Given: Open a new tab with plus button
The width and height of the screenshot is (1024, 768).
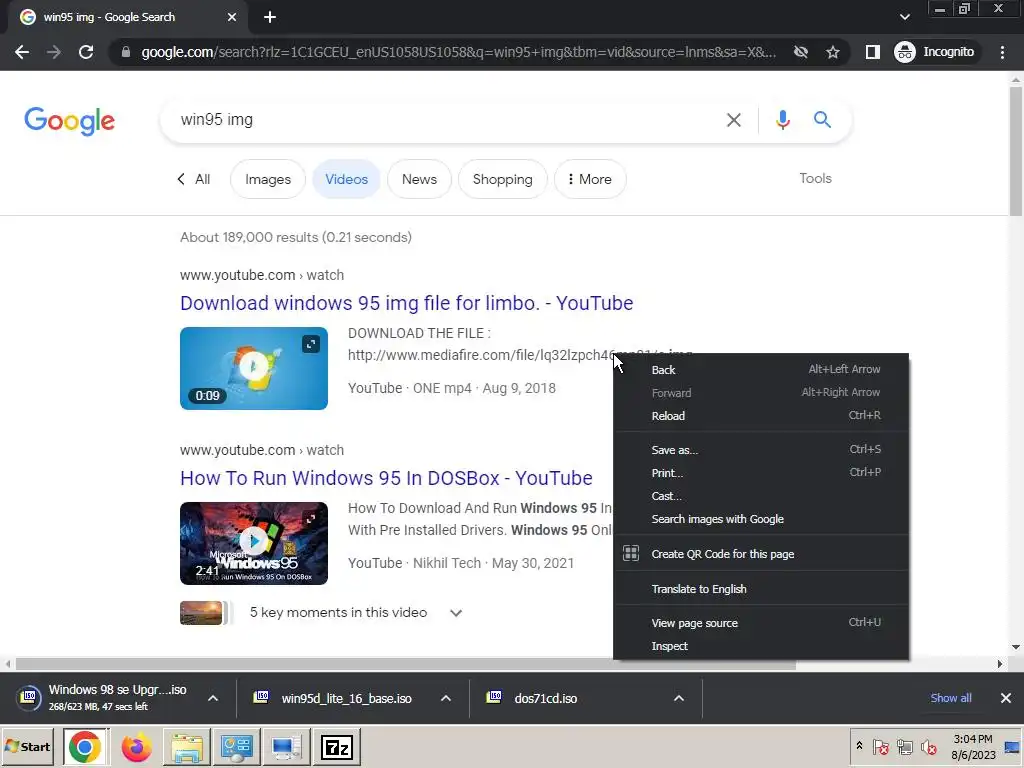Looking at the screenshot, I should 270,18.
